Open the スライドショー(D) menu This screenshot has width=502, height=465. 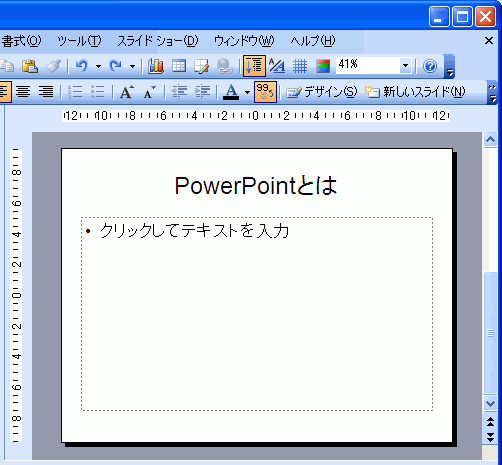tap(158, 41)
